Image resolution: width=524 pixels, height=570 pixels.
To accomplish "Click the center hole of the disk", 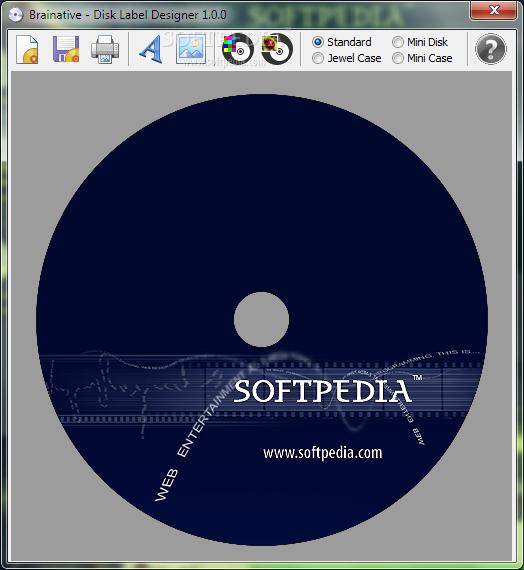I will click(x=261, y=320).
